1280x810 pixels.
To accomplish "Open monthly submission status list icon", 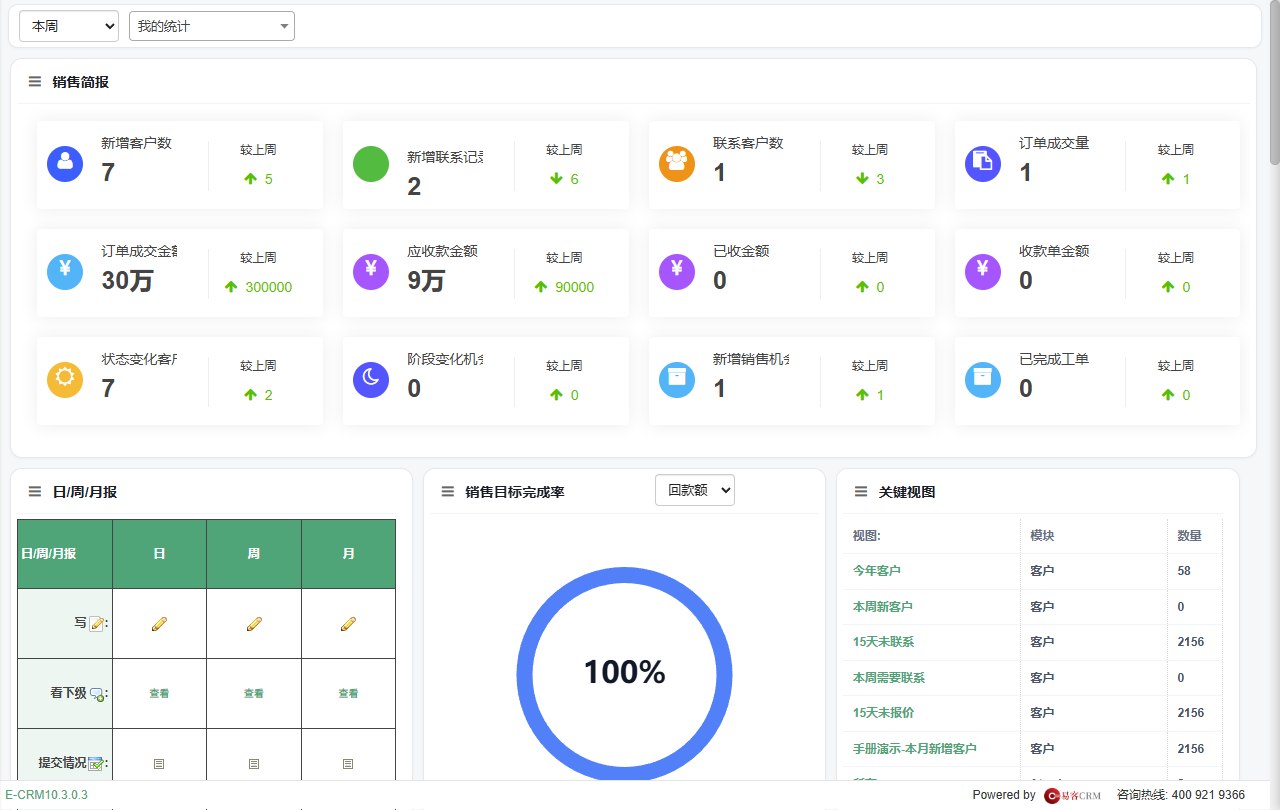I will 348,764.
